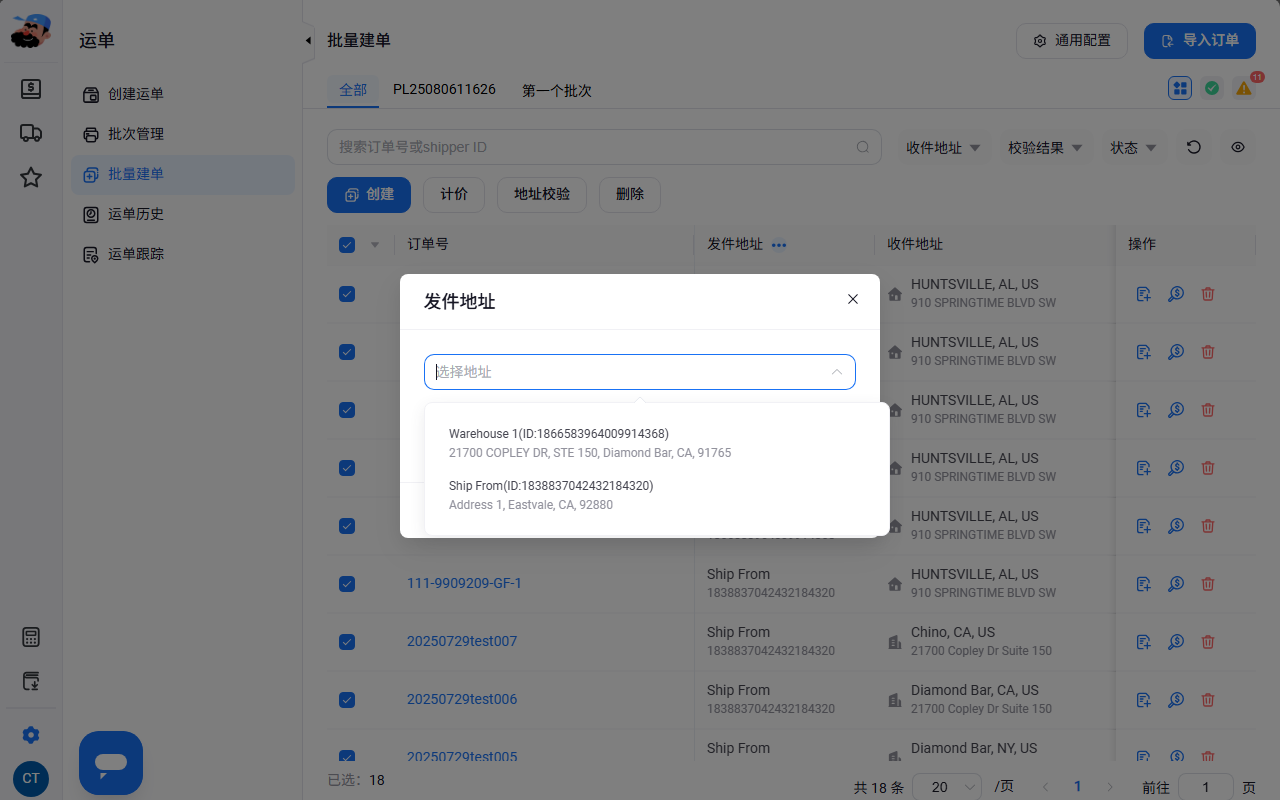Open order link 20250729test007
Image resolution: width=1280 pixels, height=800 pixels.
point(462,641)
